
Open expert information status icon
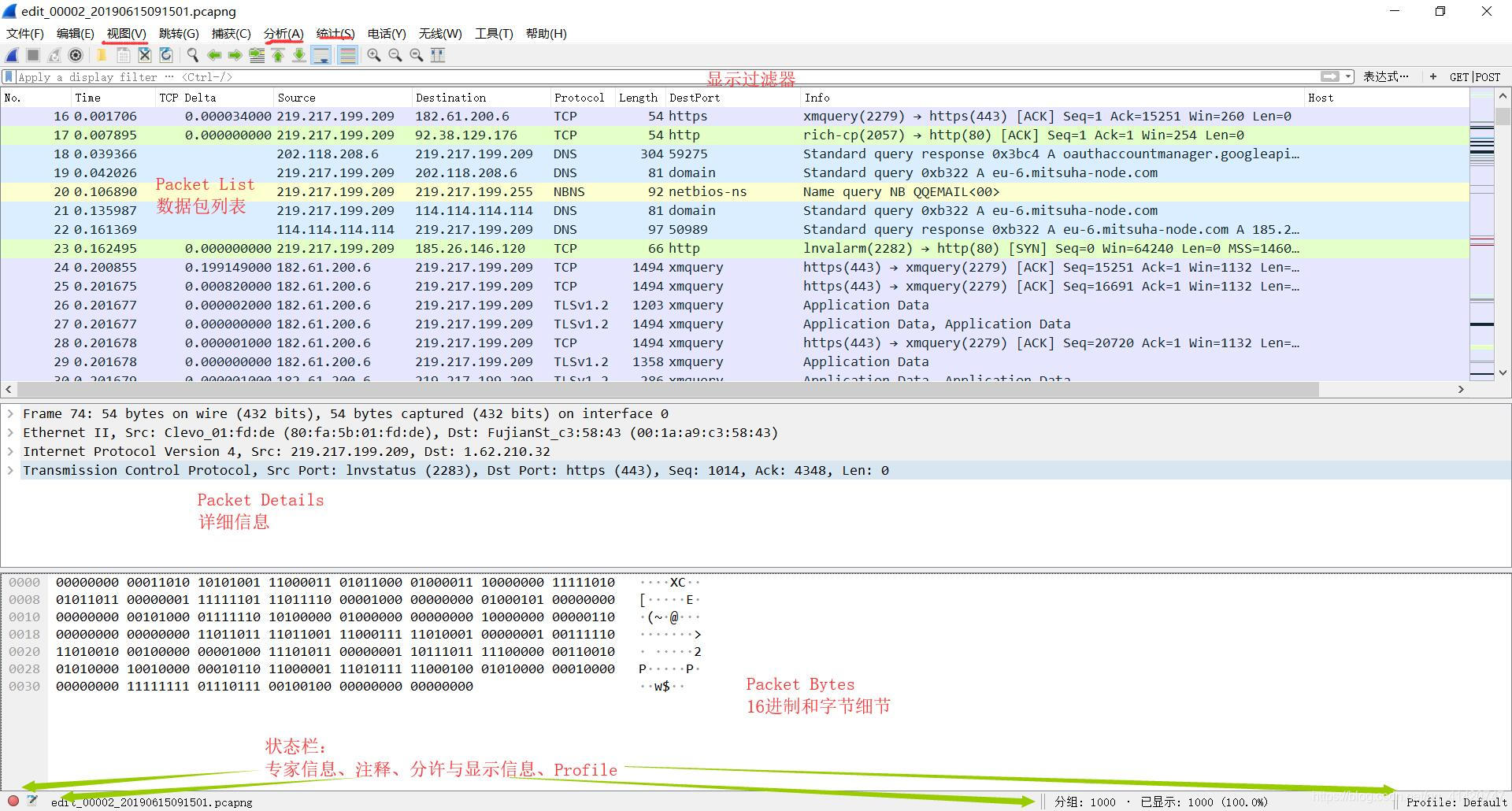(x=13, y=801)
